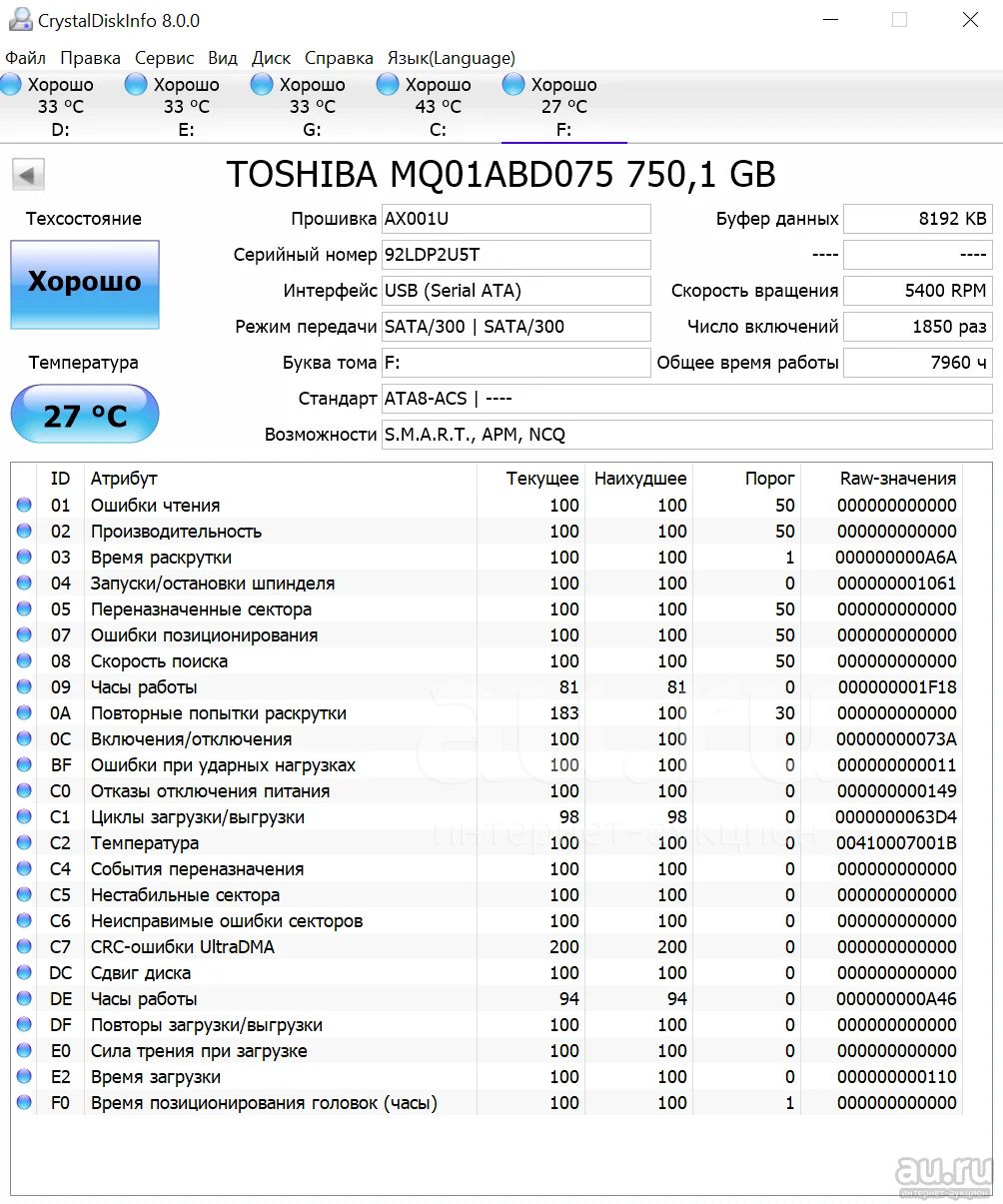Click raw value 00410007001B in Температура row

897,843
